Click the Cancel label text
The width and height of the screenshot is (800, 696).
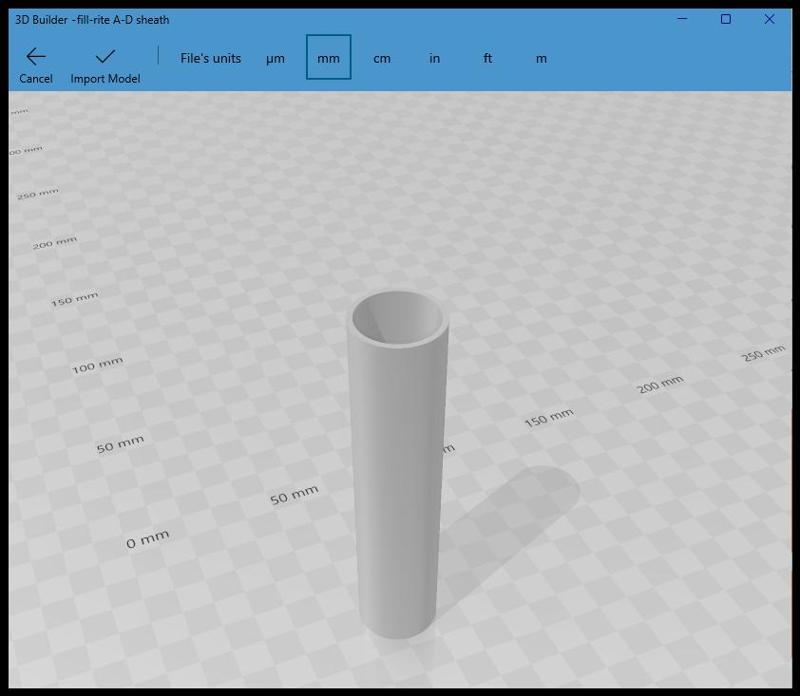tap(36, 79)
